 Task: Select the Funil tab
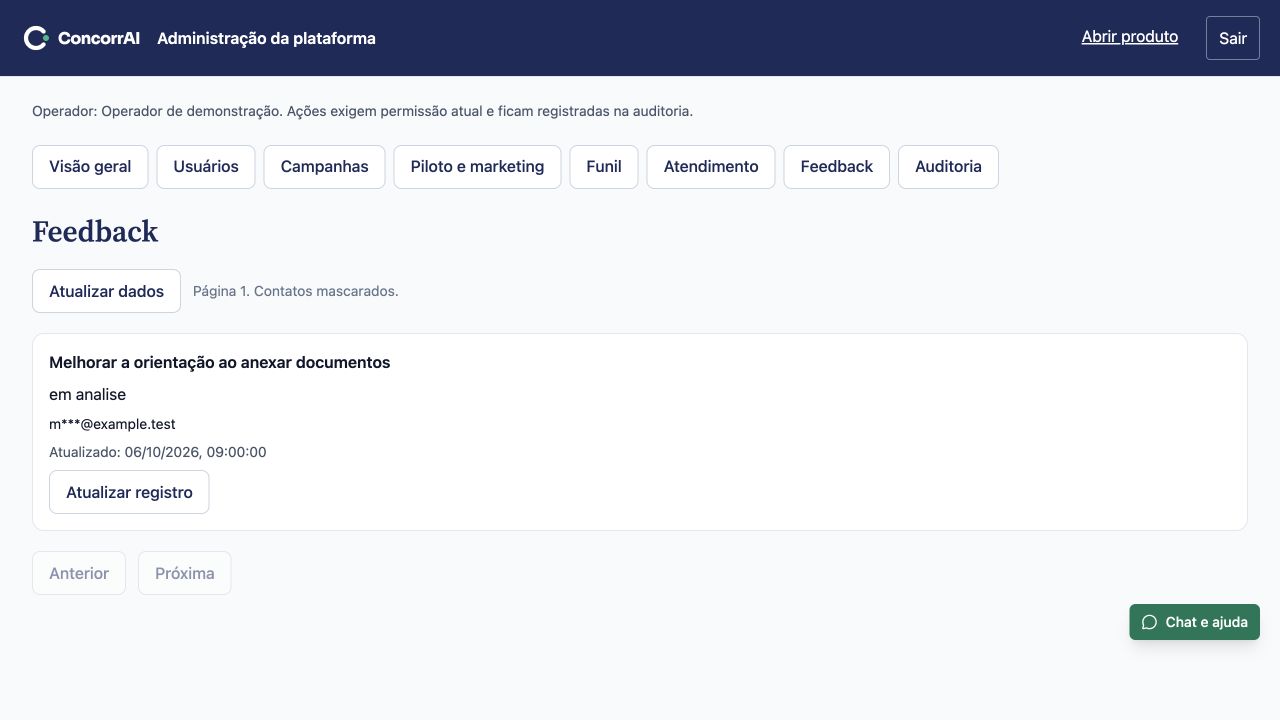coord(604,167)
